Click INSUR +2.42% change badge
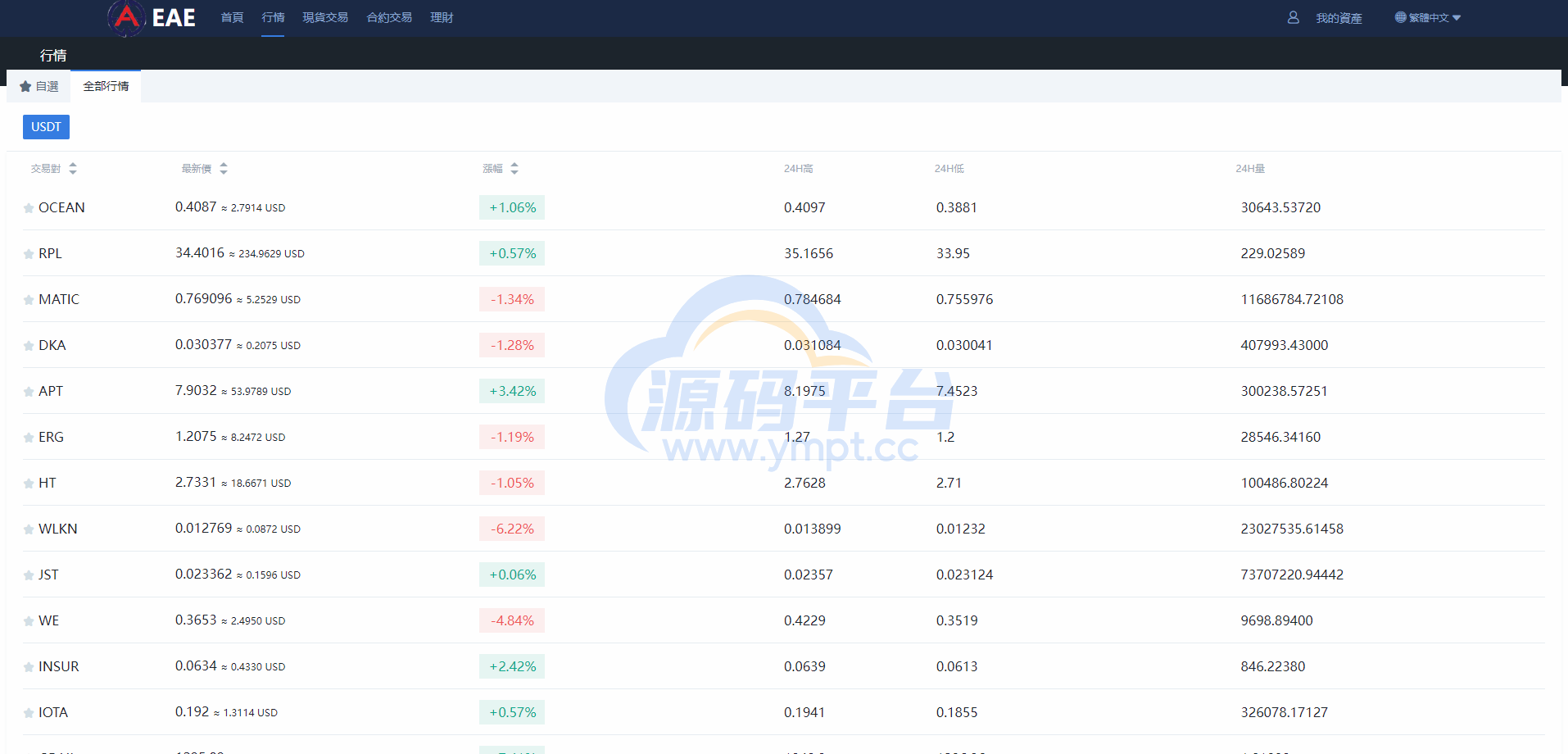The height and width of the screenshot is (754, 1568). (x=512, y=666)
